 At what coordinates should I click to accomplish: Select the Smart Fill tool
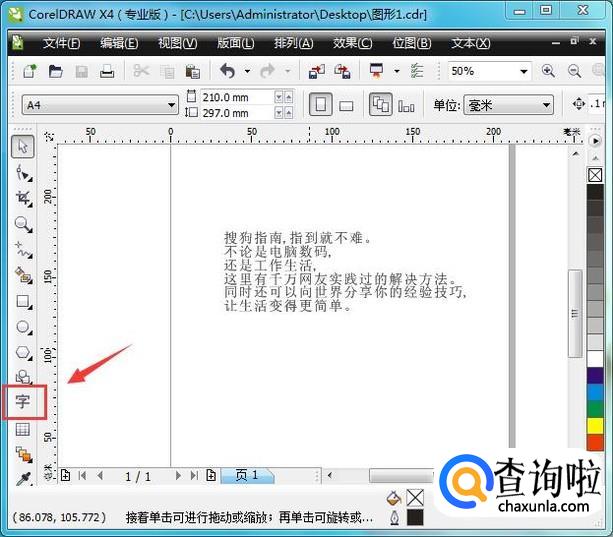pyautogui.click(x=23, y=276)
